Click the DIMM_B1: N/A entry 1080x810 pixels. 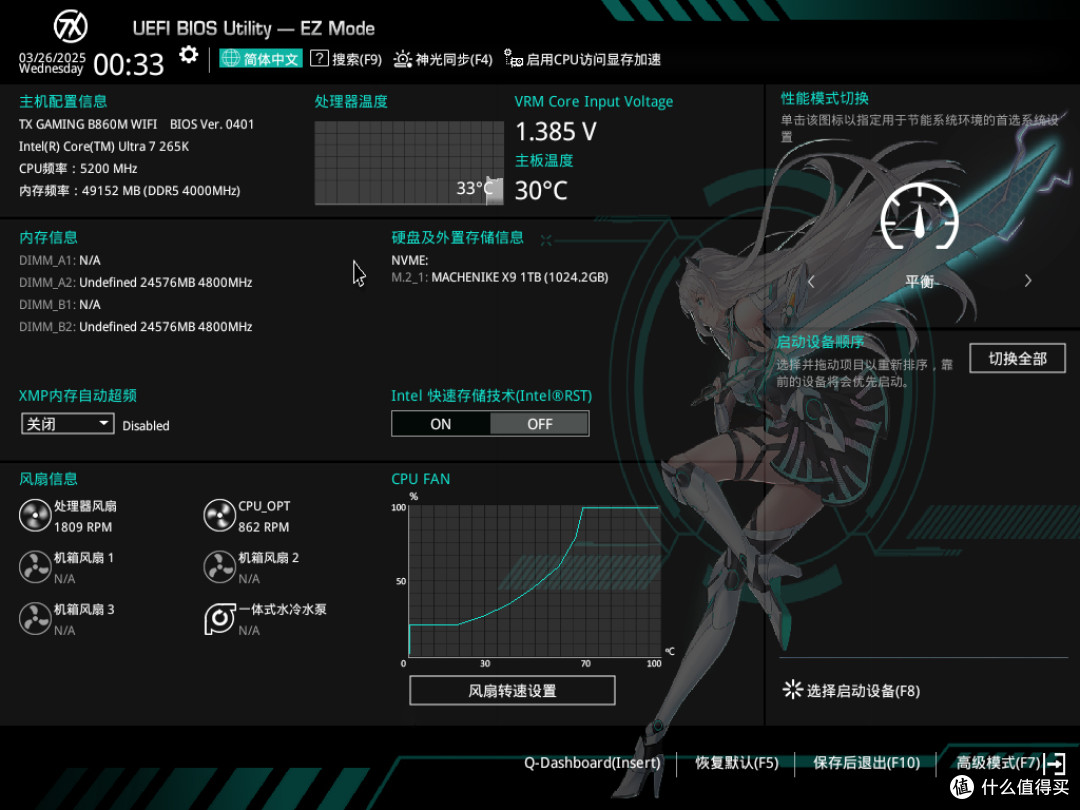click(x=60, y=304)
